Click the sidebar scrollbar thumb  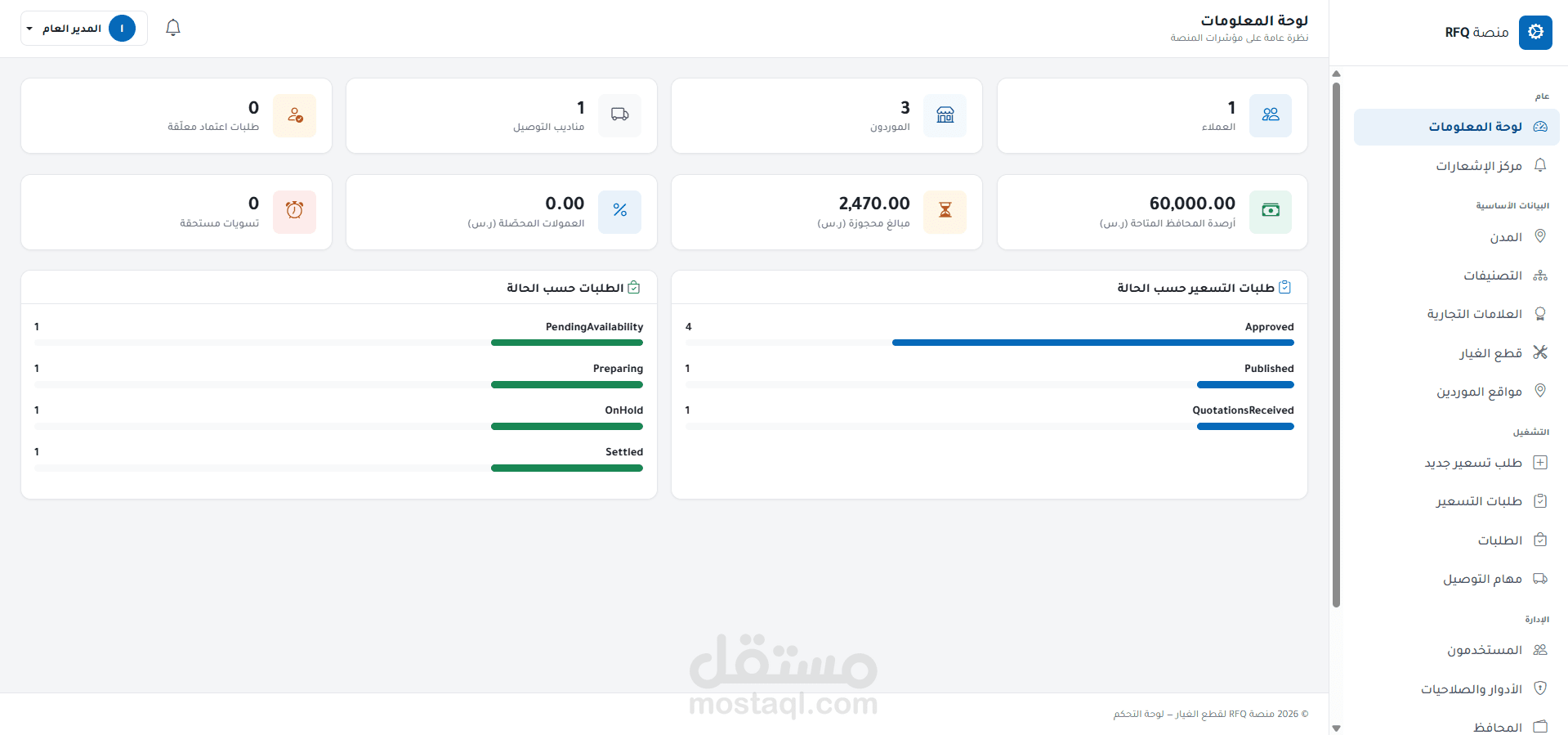(1337, 344)
